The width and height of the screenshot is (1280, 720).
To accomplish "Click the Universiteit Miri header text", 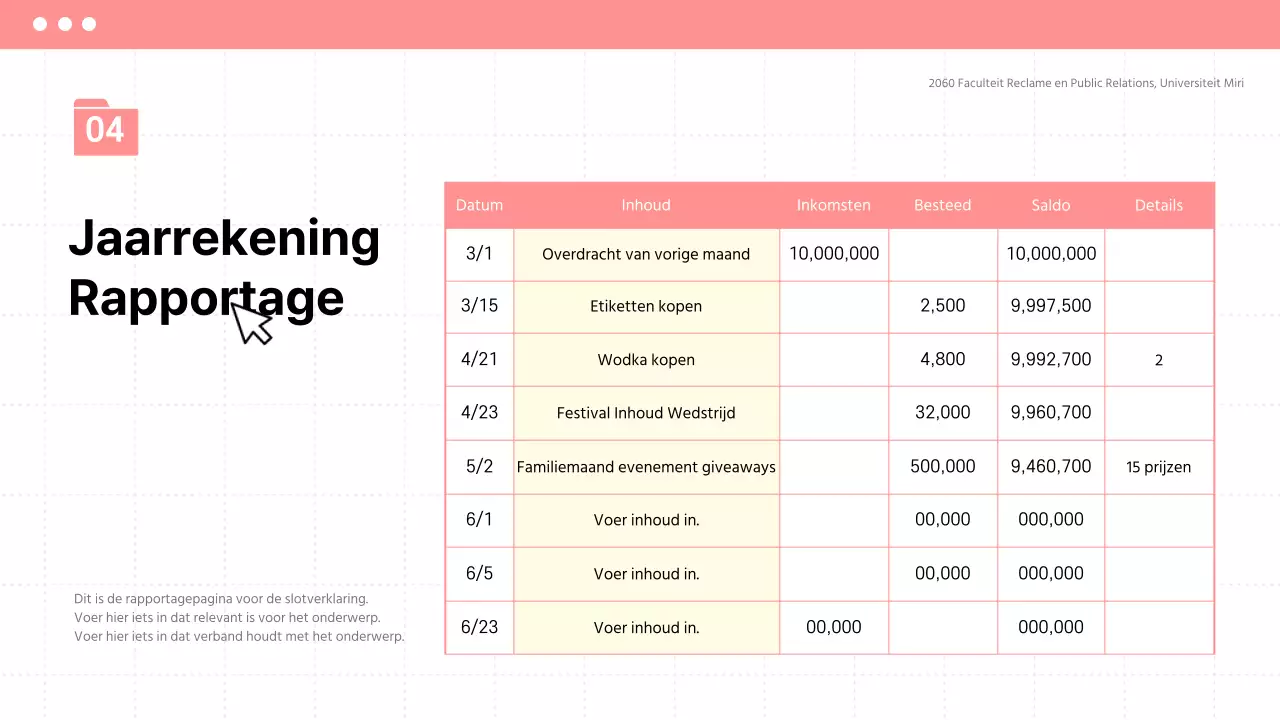I will pos(1086,83).
